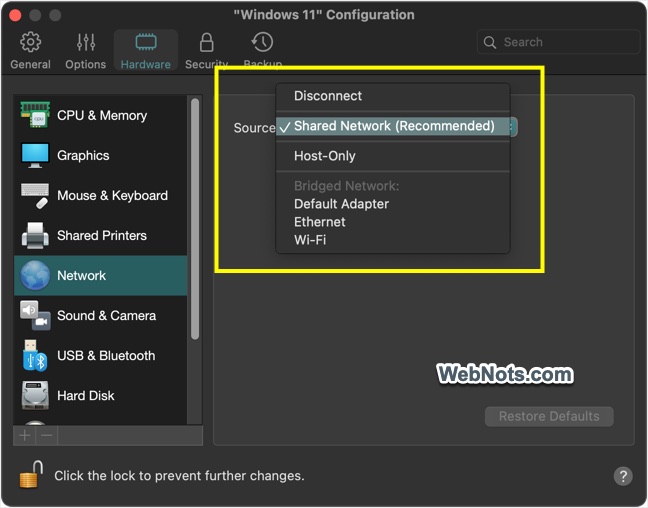Open help with question mark button
Screen dimensions: 648x508
click(x=623, y=476)
